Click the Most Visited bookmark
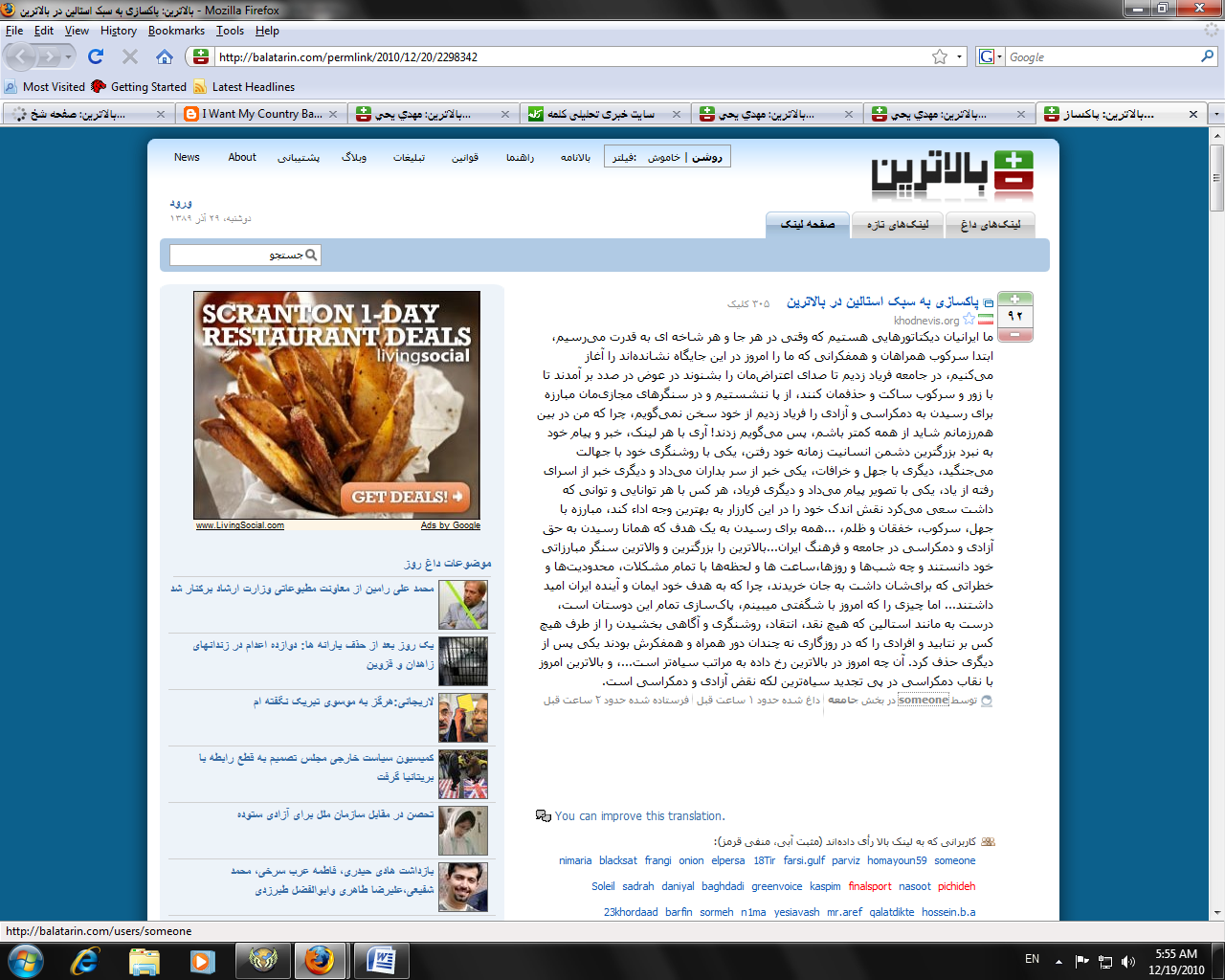The width and height of the screenshot is (1225, 980). [x=45, y=87]
